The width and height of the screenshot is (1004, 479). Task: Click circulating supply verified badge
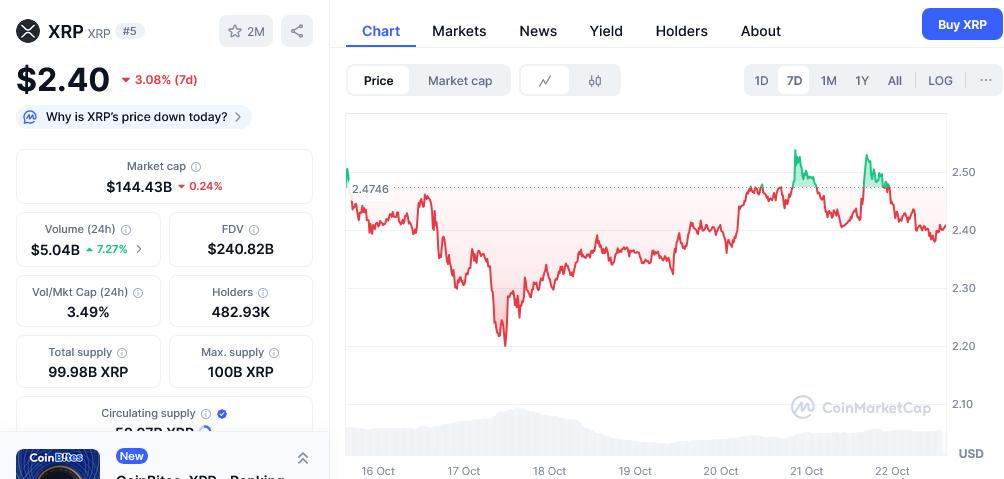pos(222,414)
